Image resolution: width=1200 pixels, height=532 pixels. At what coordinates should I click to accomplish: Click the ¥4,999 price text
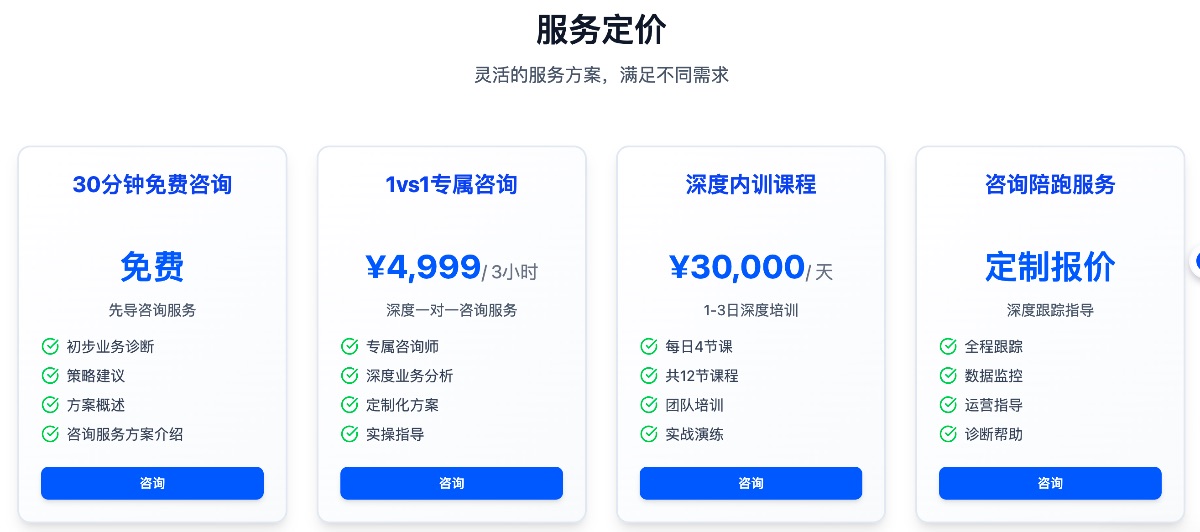[423, 267]
